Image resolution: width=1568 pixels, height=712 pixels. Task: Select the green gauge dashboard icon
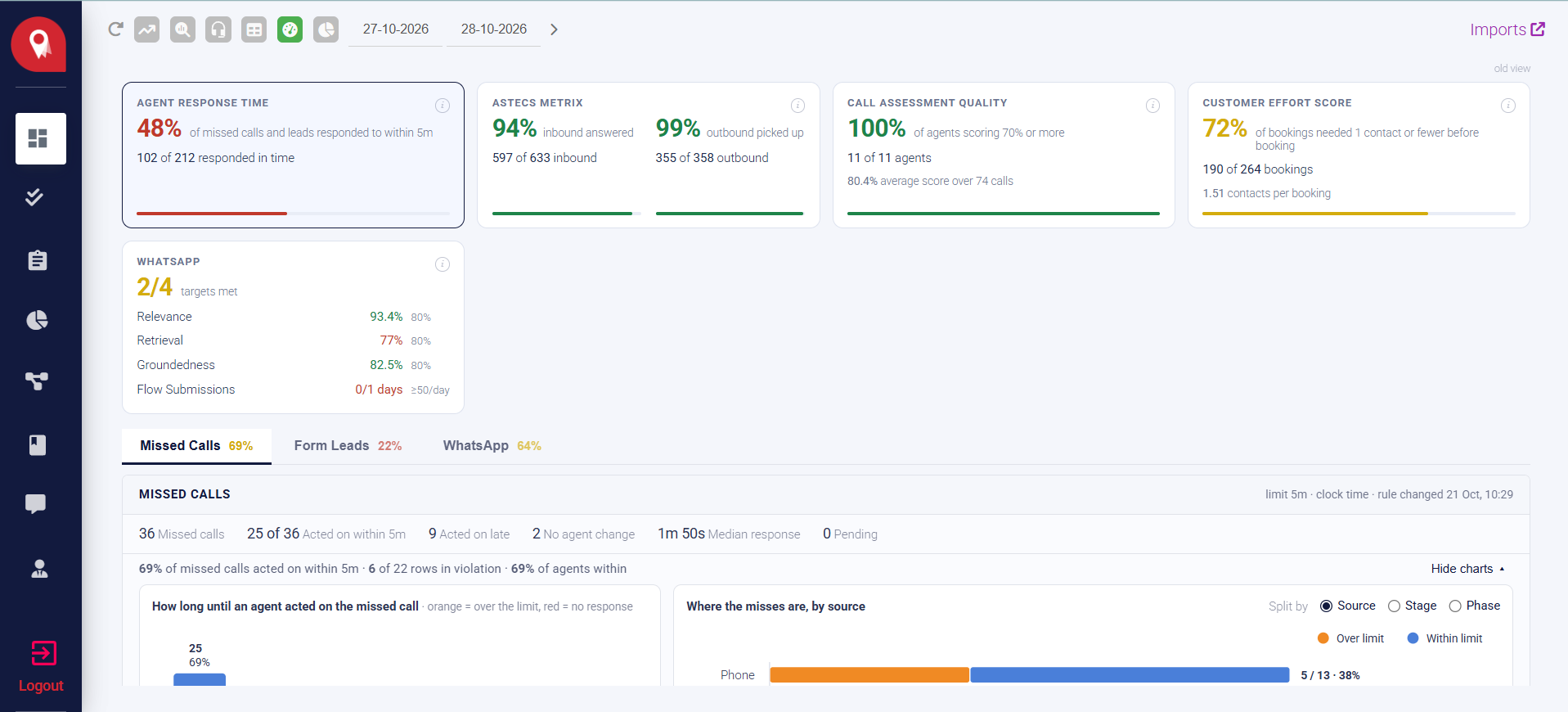click(x=290, y=29)
